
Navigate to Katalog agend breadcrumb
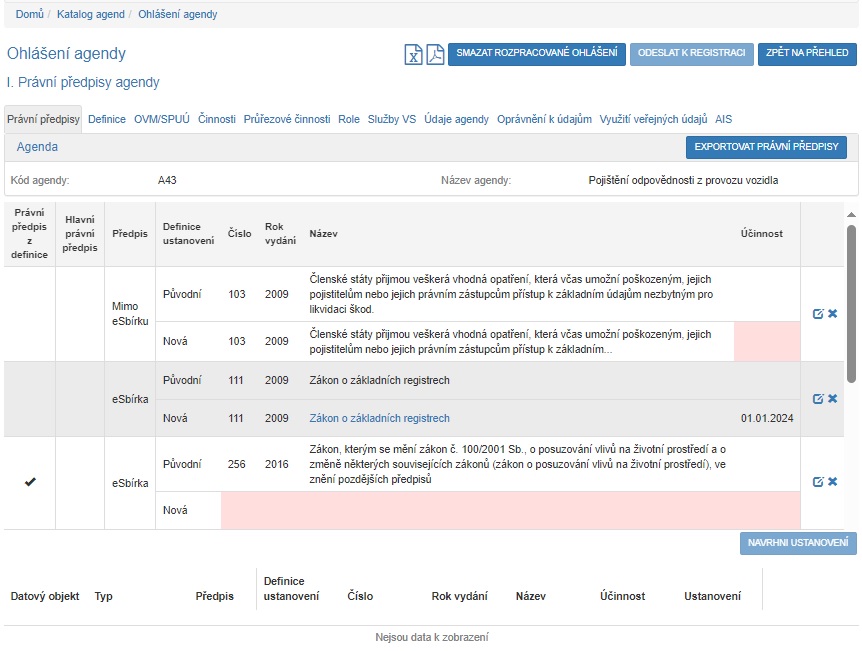pos(91,14)
